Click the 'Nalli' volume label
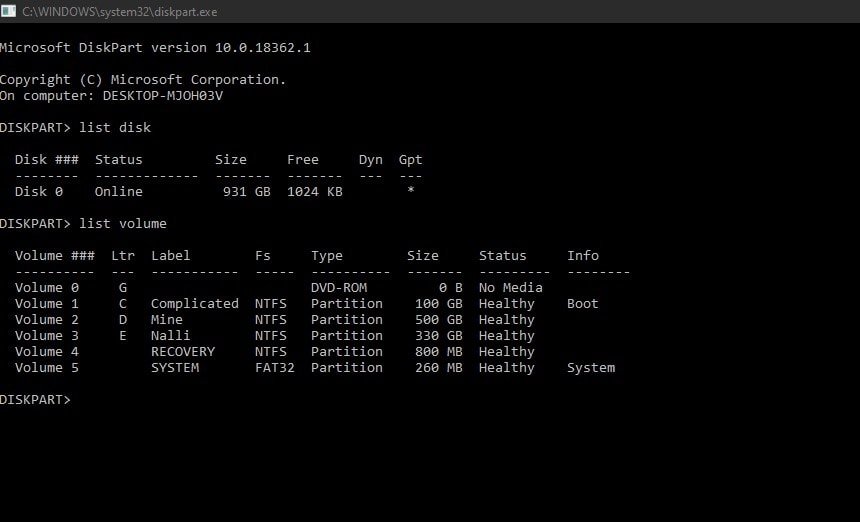The image size is (860, 522). 171,336
